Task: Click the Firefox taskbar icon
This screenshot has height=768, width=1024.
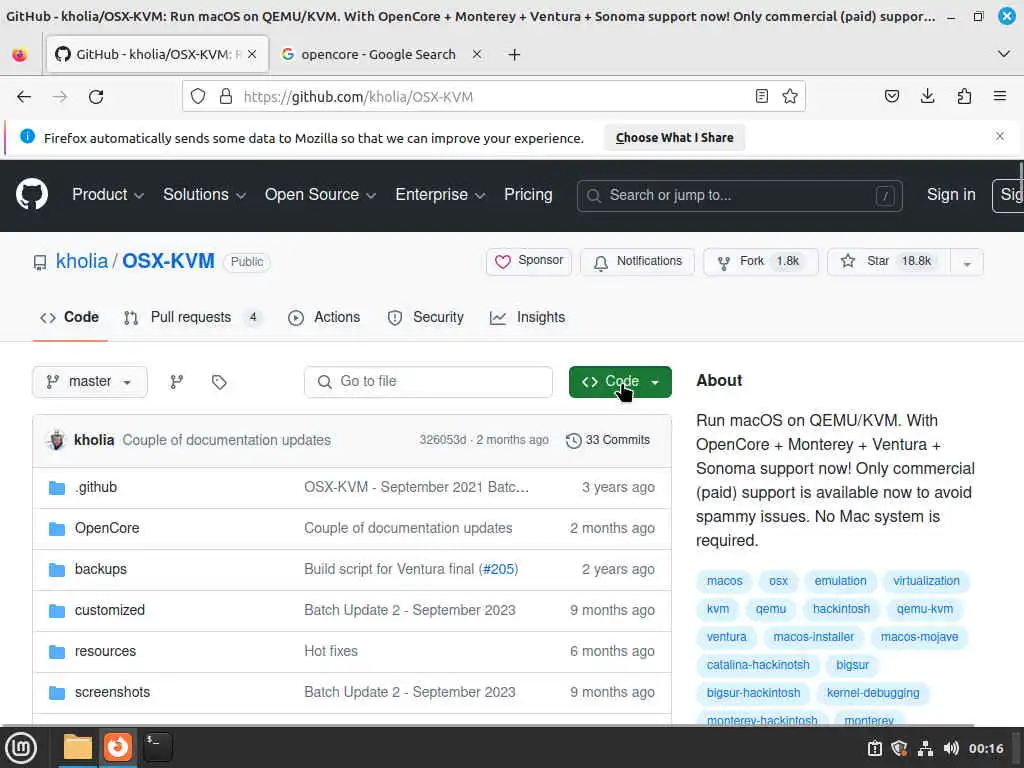Action: pyautogui.click(x=118, y=747)
